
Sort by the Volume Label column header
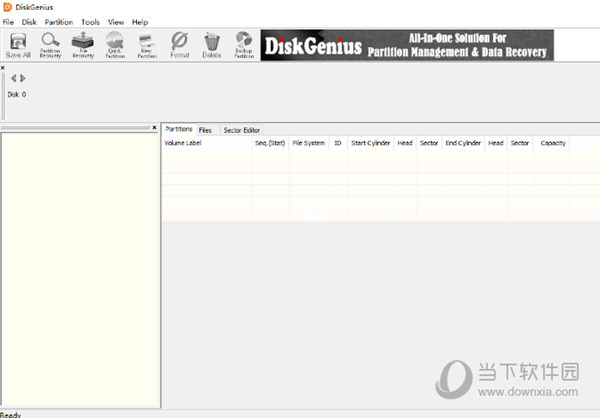click(183, 143)
